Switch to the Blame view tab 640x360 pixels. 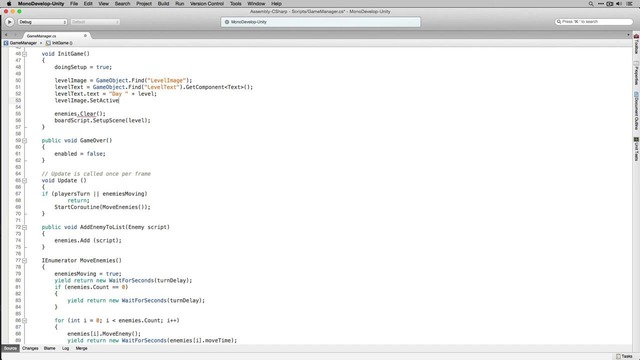click(49, 348)
